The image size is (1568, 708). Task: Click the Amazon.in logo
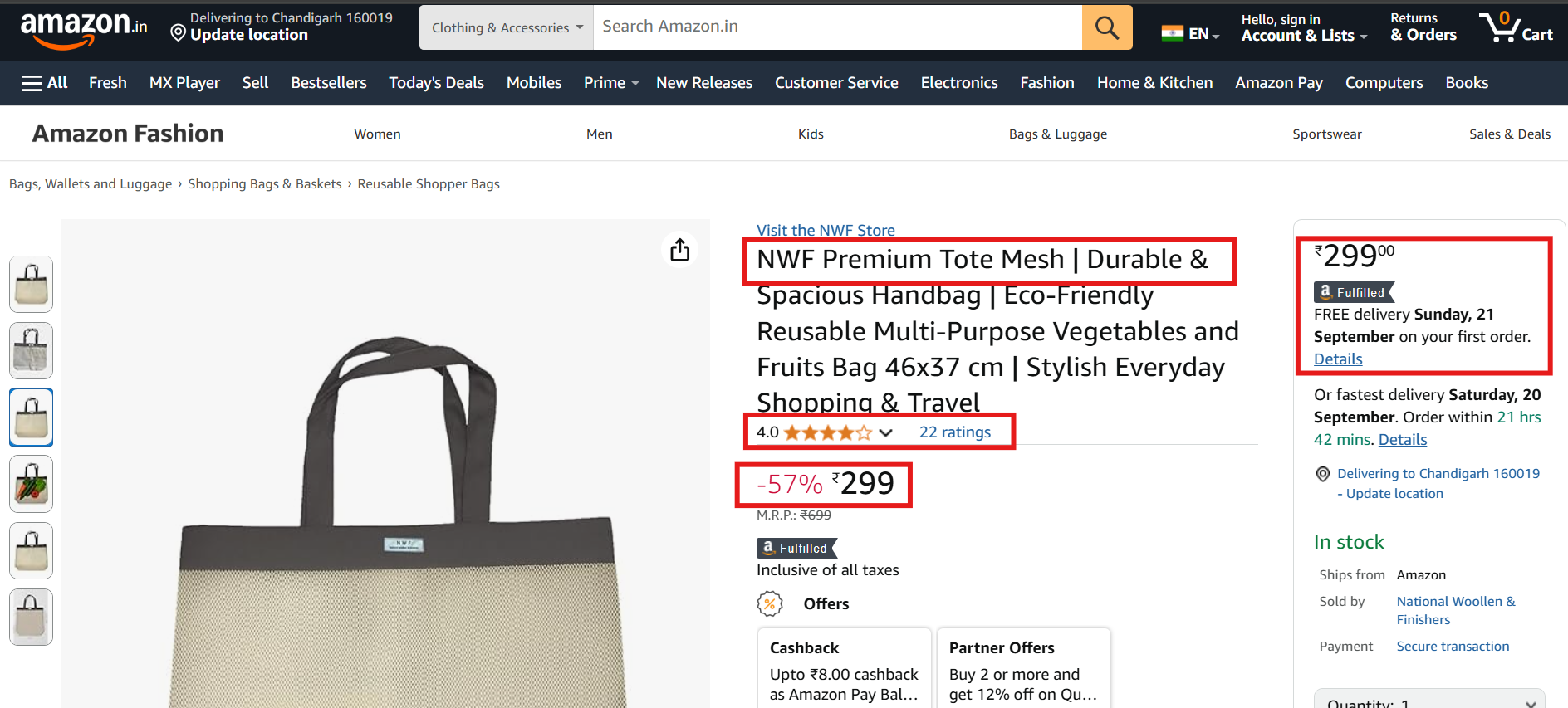tap(83, 28)
